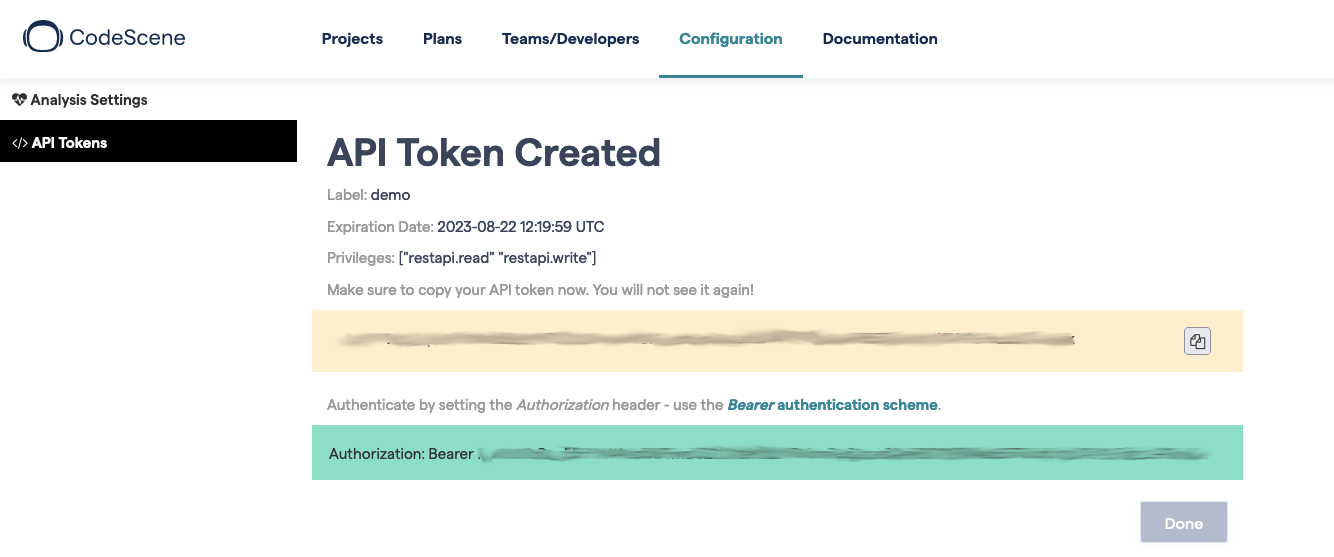Follow the Bearer authentication scheme link
Viewport: 1334px width, 557px height.
click(832, 405)
